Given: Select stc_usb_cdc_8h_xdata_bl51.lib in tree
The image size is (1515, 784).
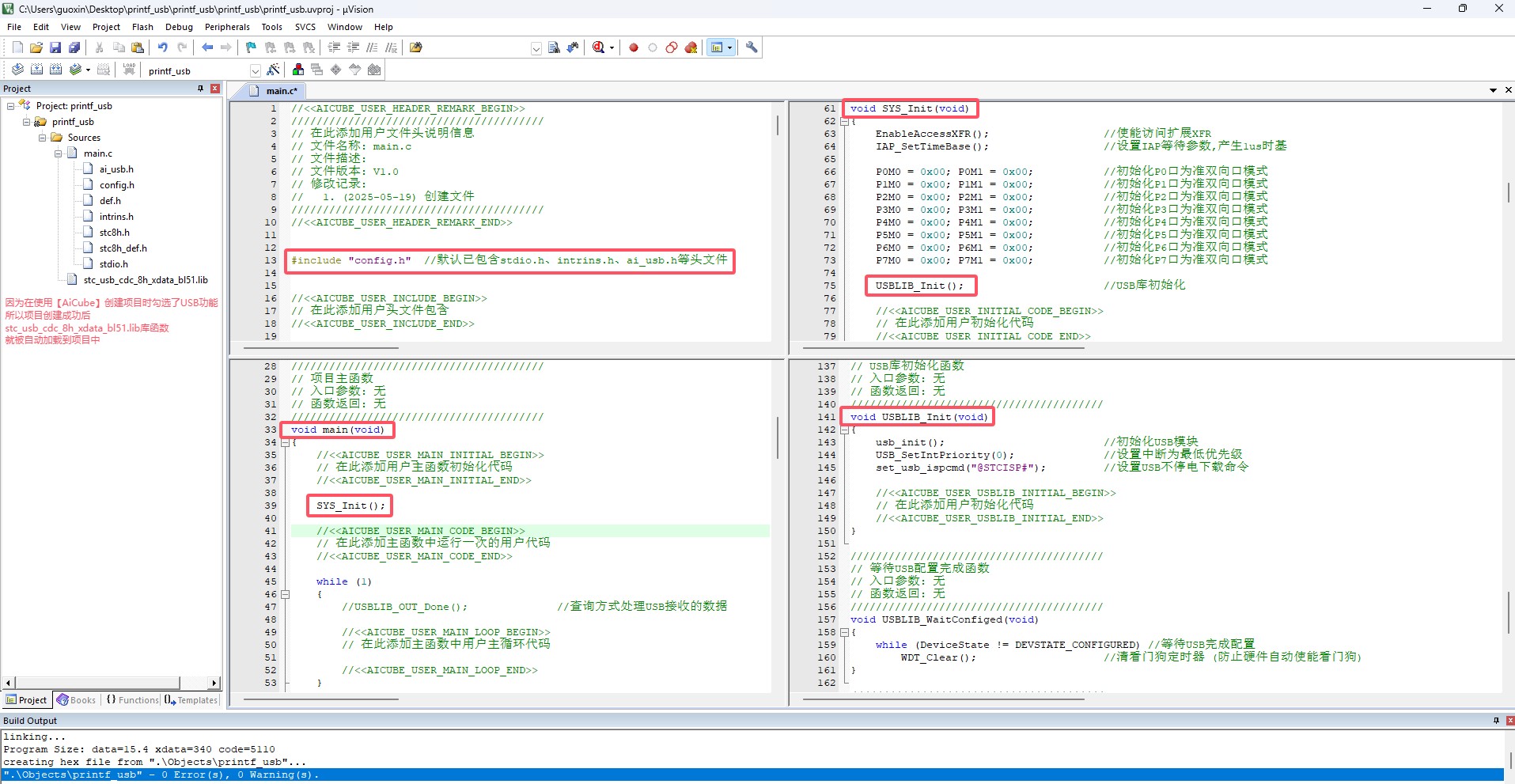Looking at the screenshot, I should tap(146, 280).
